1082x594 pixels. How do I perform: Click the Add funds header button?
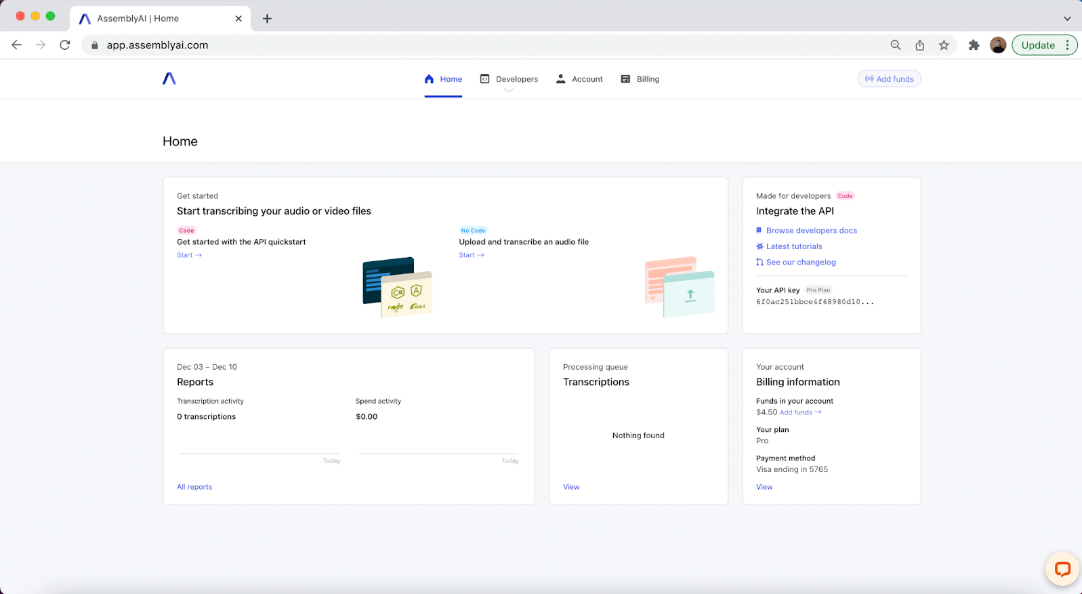[x=889, y=79]
